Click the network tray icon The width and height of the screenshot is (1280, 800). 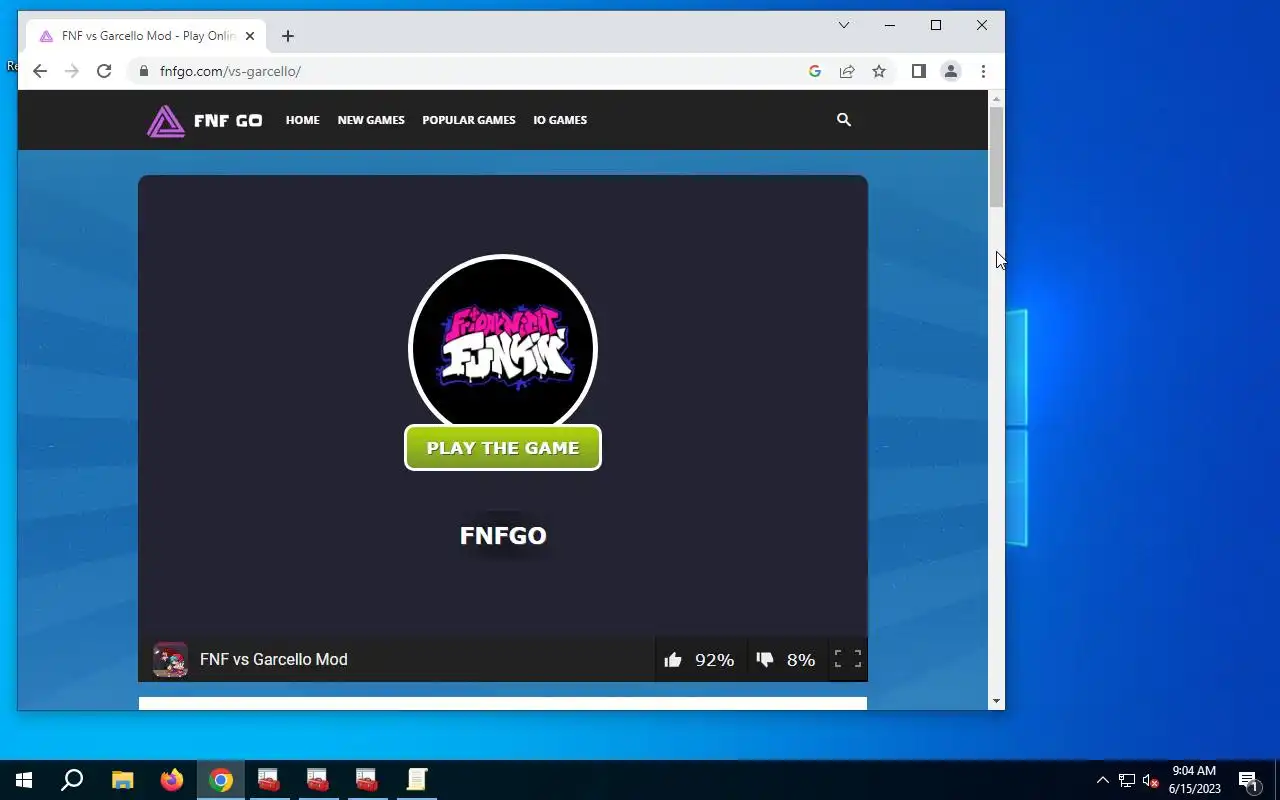pyautogui.click(x=1127, y=781)
